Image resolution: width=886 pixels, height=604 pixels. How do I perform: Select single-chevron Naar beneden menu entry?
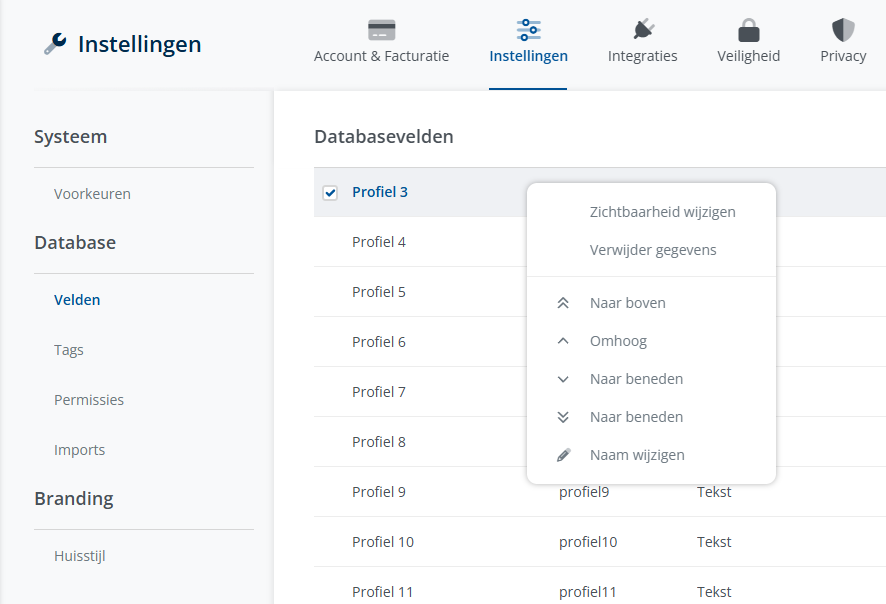coord(636,379)
